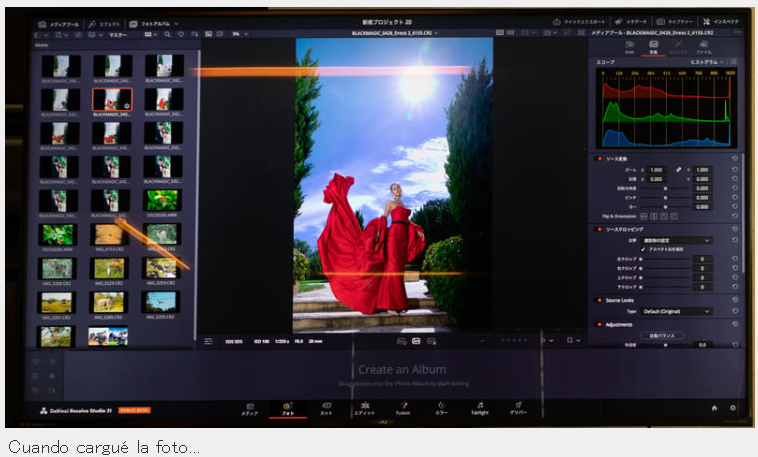Toggle the Adjustments section enable dot
This screenshot has height=457, width=758.
[x=599, y=324]
